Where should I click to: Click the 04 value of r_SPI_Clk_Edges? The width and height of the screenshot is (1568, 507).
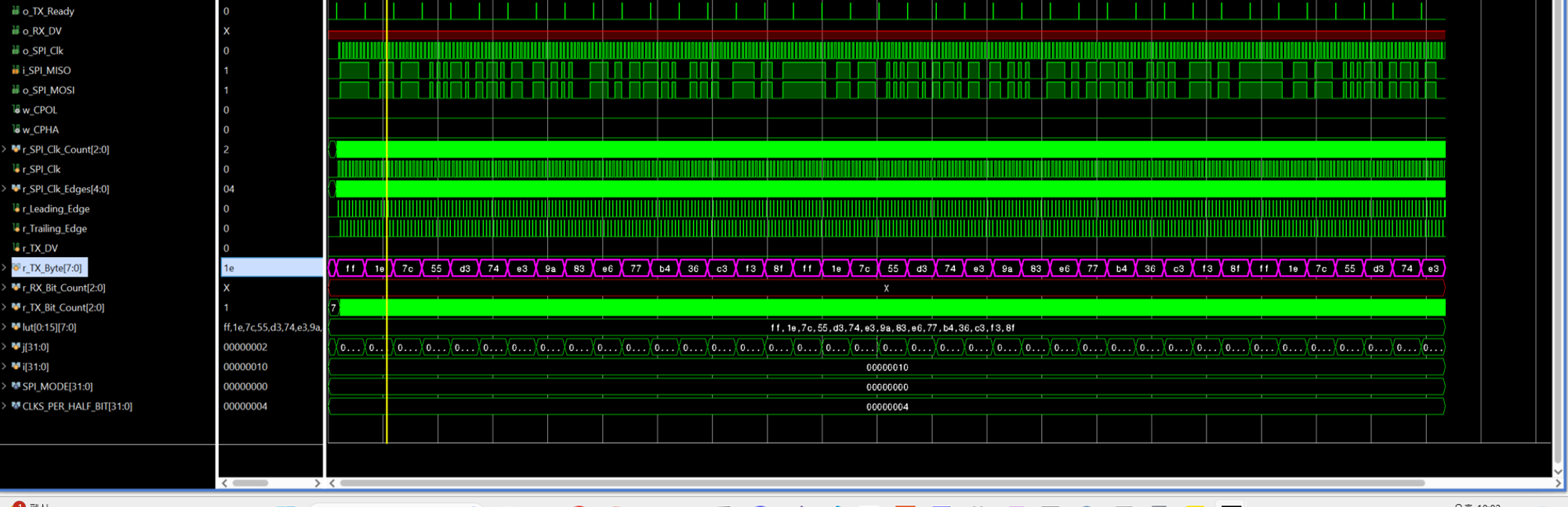[229, 189]
